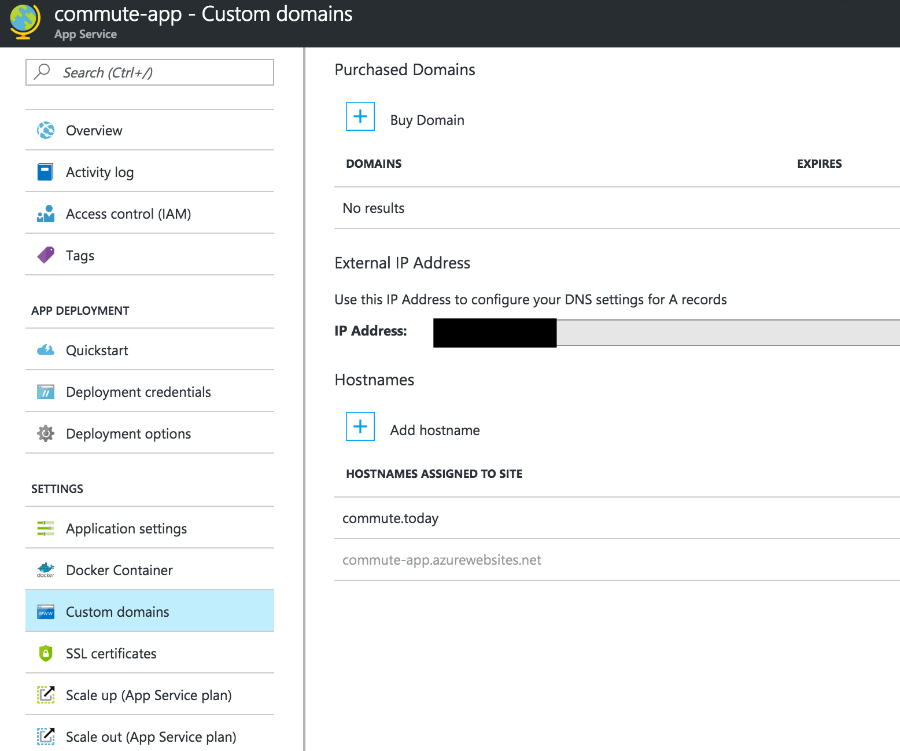Click the commute-app globe icon in header
The height and width of the screenshot is (751, 900).
(25, 22)
